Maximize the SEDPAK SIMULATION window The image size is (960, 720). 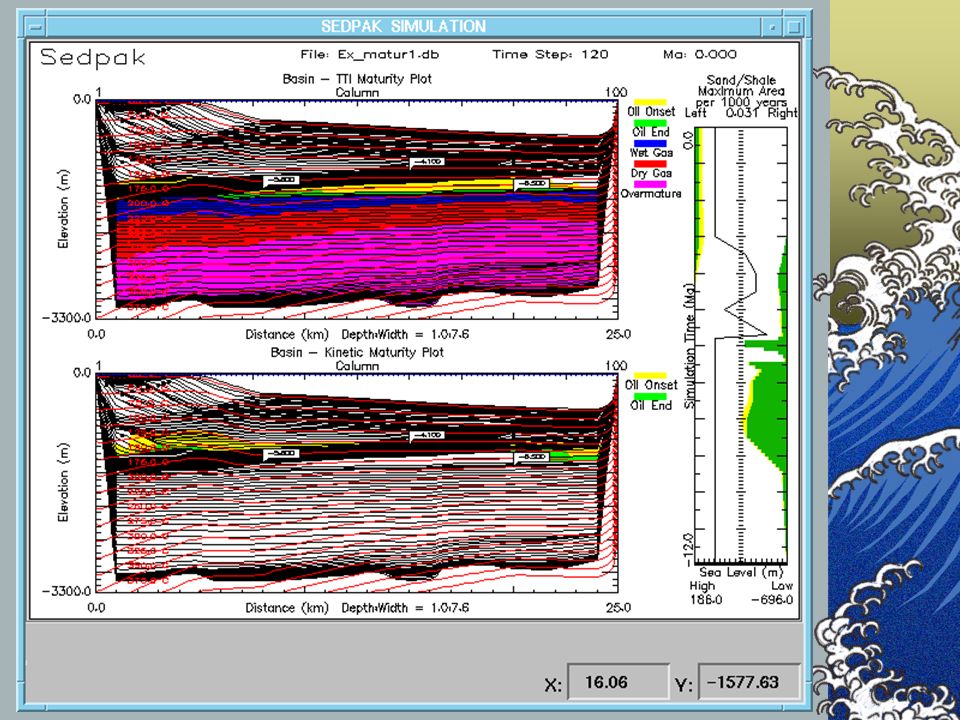click(x=794, y=27)
